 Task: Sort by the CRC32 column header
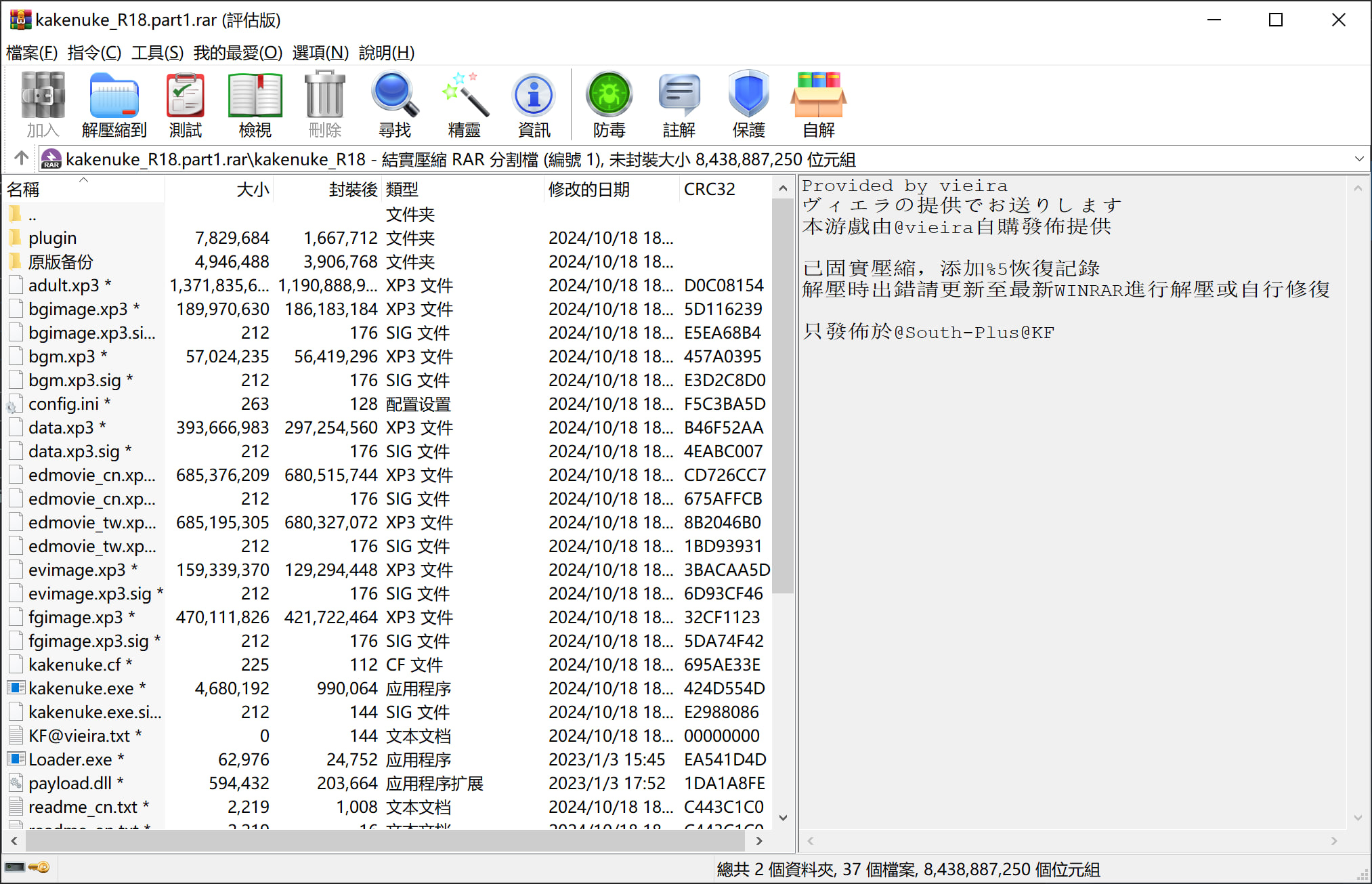(709, 190)
